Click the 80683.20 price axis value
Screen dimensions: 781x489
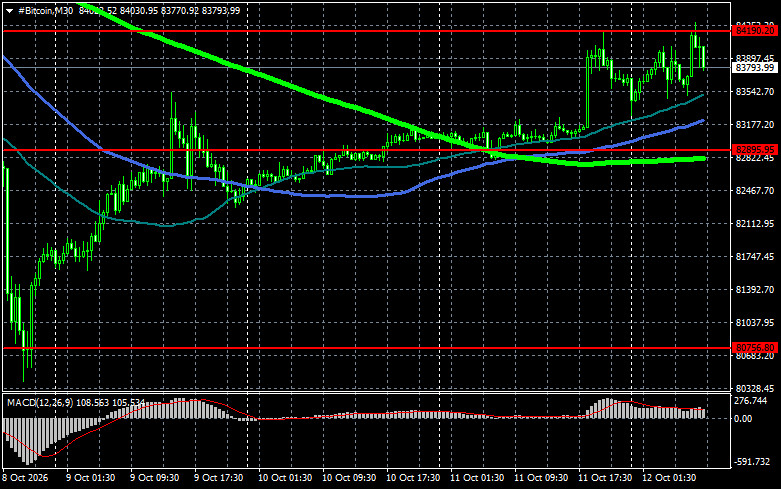pyautogui.click(x=755, y=356)
